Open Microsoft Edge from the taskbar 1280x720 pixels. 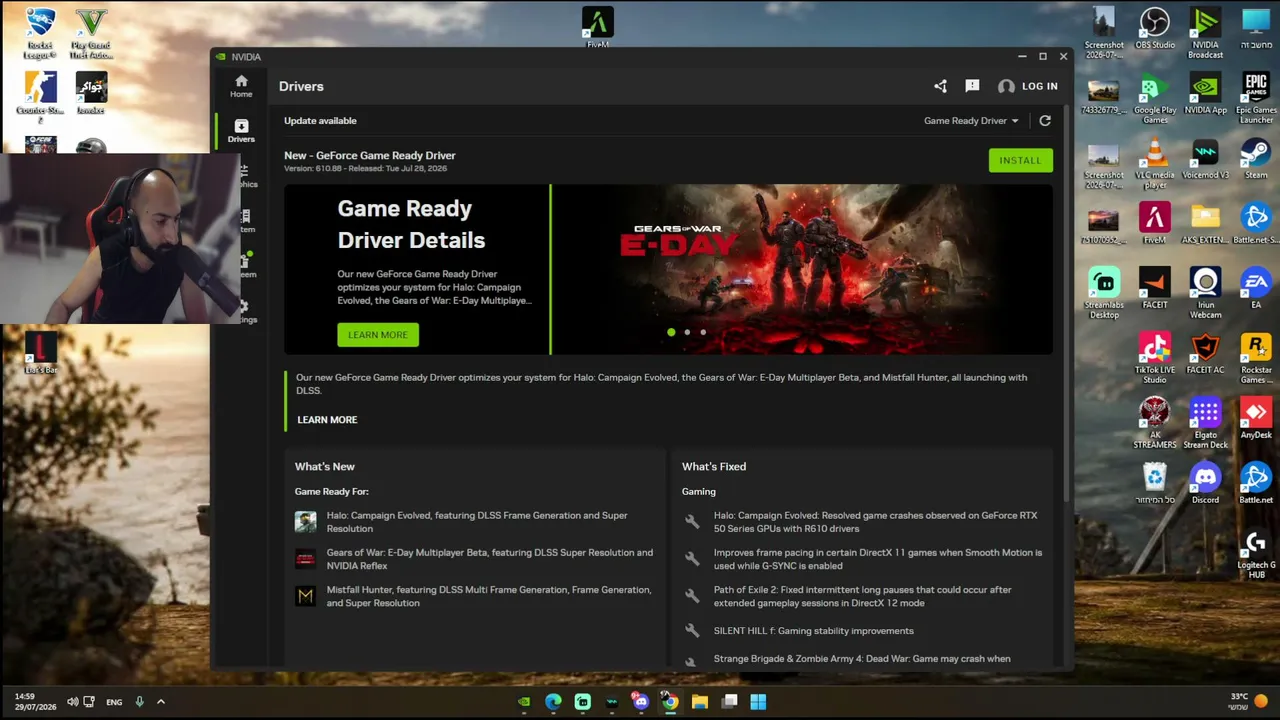[x=553, y=702]
